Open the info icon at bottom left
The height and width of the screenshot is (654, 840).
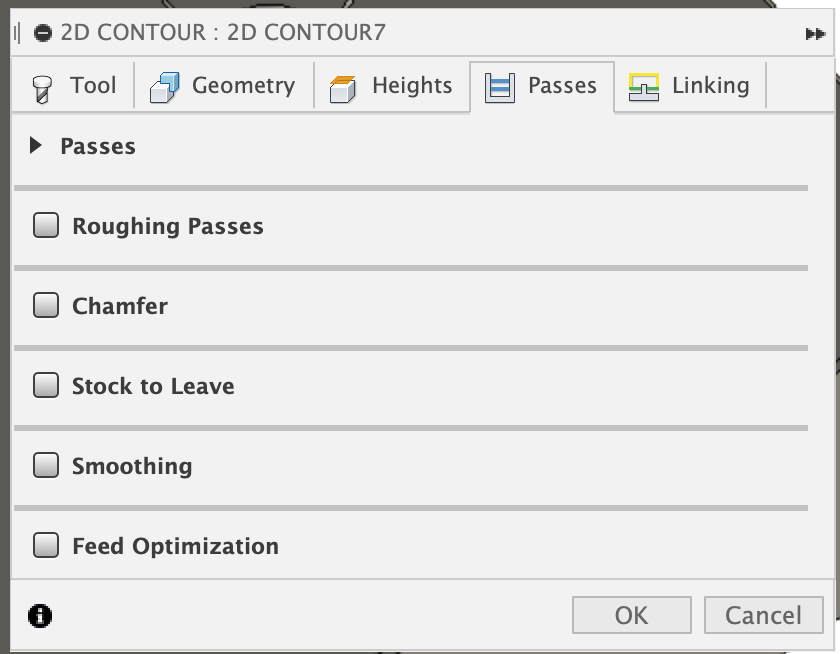point(39,616)
